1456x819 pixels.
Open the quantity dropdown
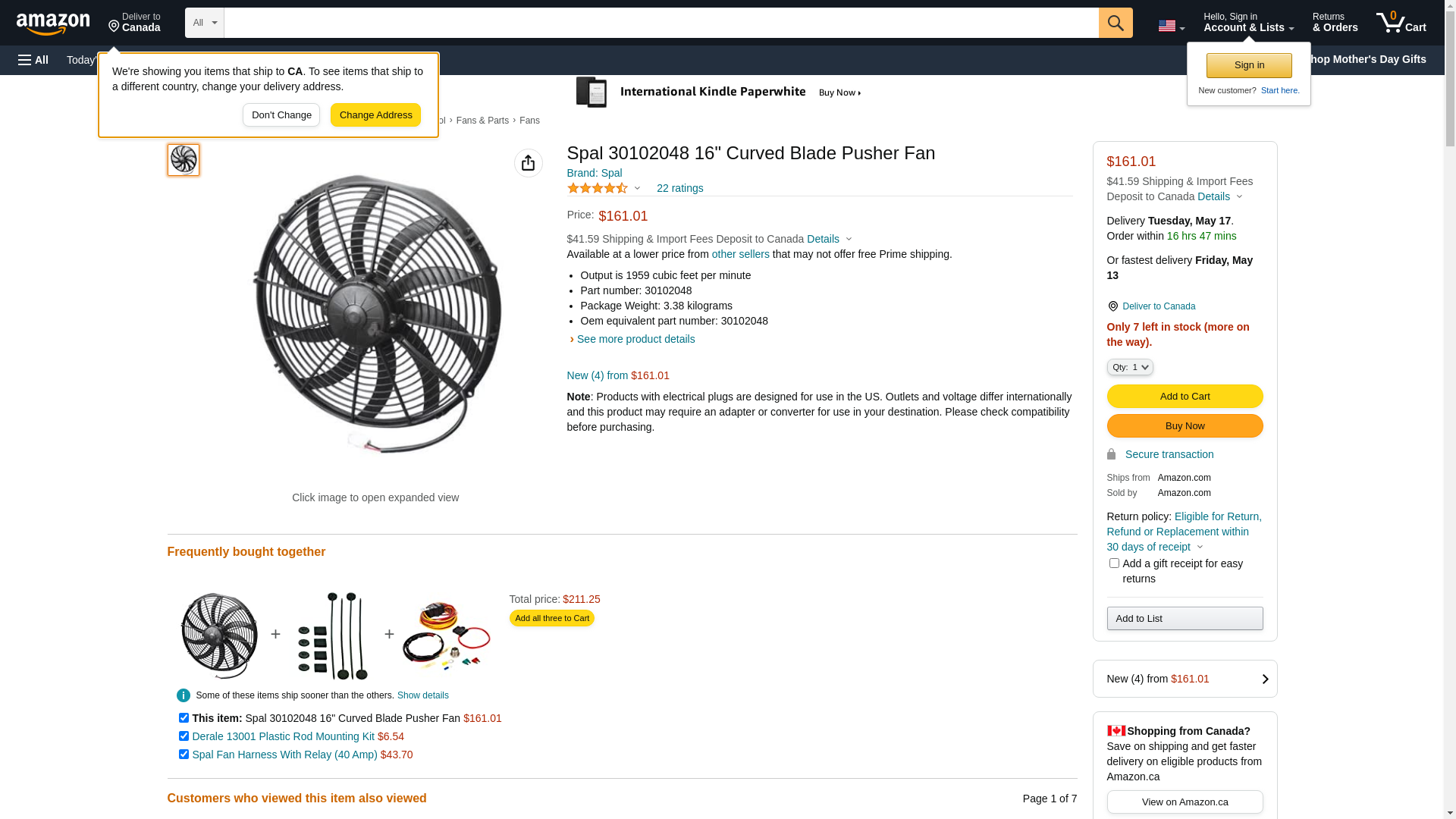1130,367
